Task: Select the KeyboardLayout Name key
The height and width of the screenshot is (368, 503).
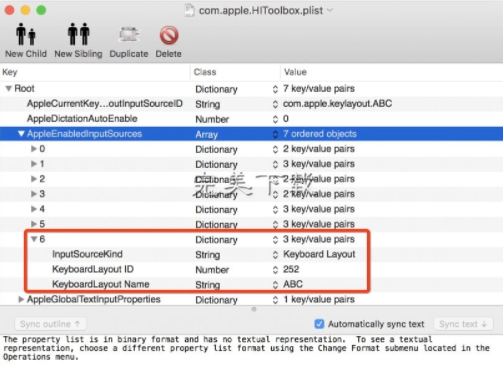Action: click(x=101, y=284)
